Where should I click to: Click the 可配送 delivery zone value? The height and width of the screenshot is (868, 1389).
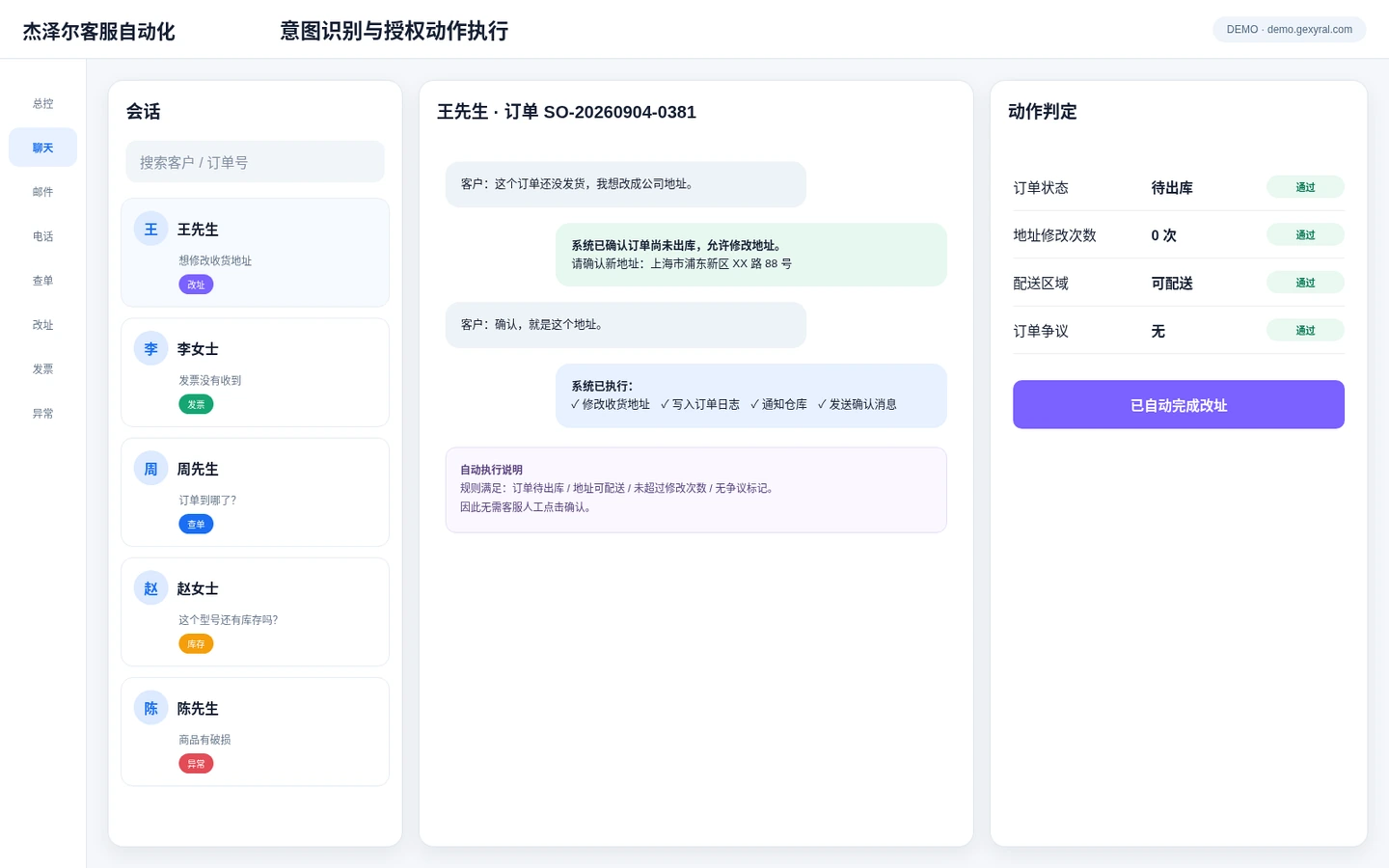(1172, 284)
